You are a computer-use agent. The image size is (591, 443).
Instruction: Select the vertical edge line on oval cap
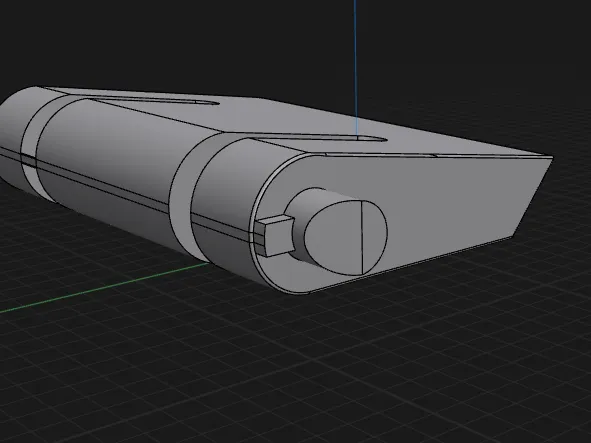click(362, 237)
